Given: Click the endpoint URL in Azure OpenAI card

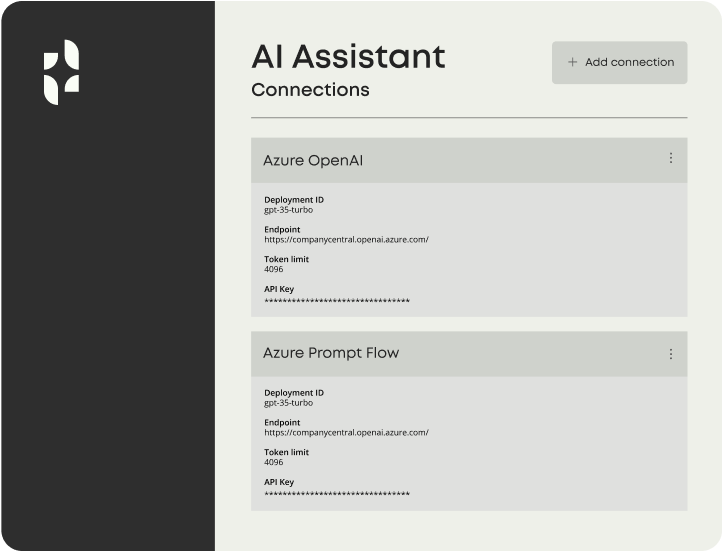Looking at the screenshot, I should 346,239.
